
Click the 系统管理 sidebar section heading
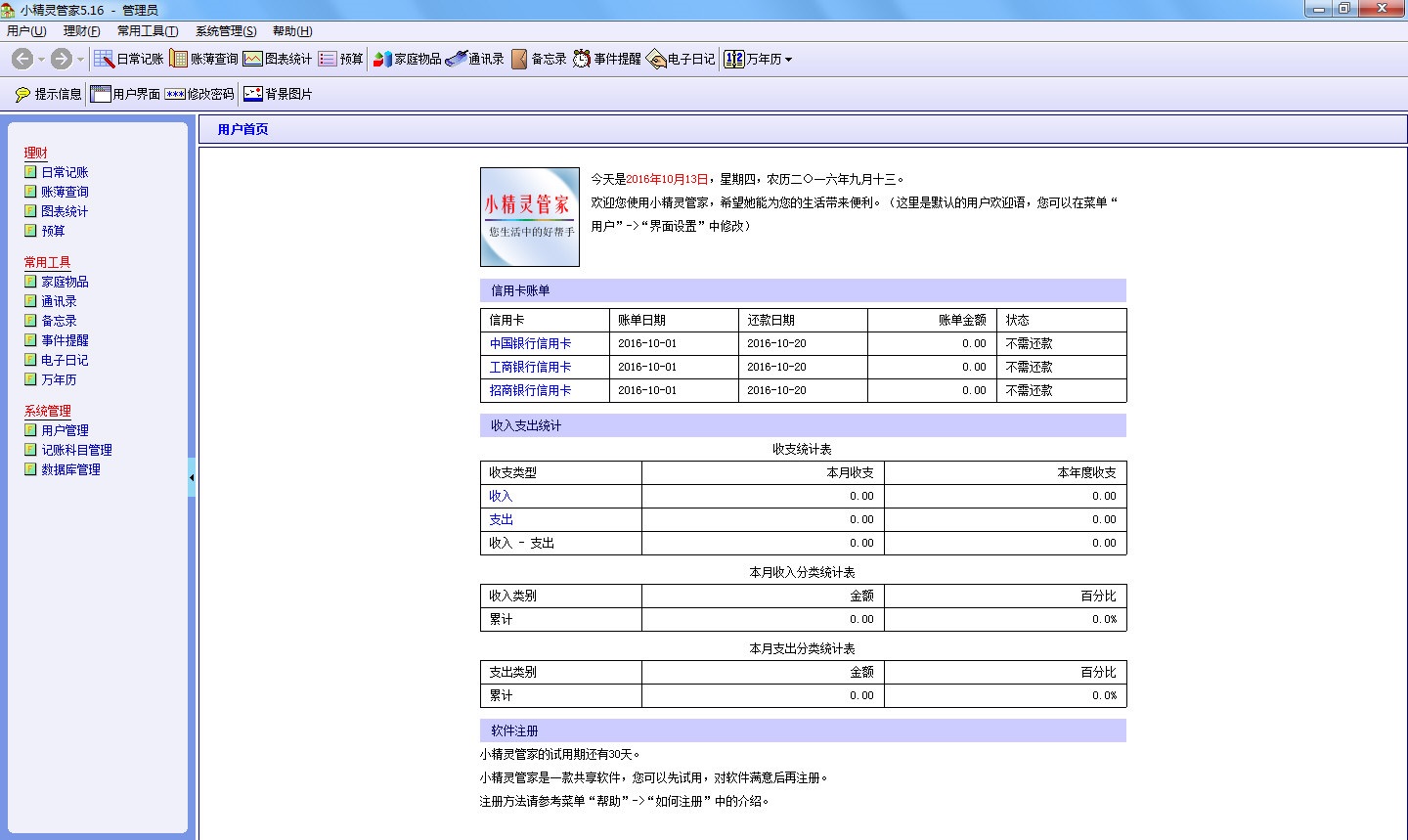tap(47, 411)
